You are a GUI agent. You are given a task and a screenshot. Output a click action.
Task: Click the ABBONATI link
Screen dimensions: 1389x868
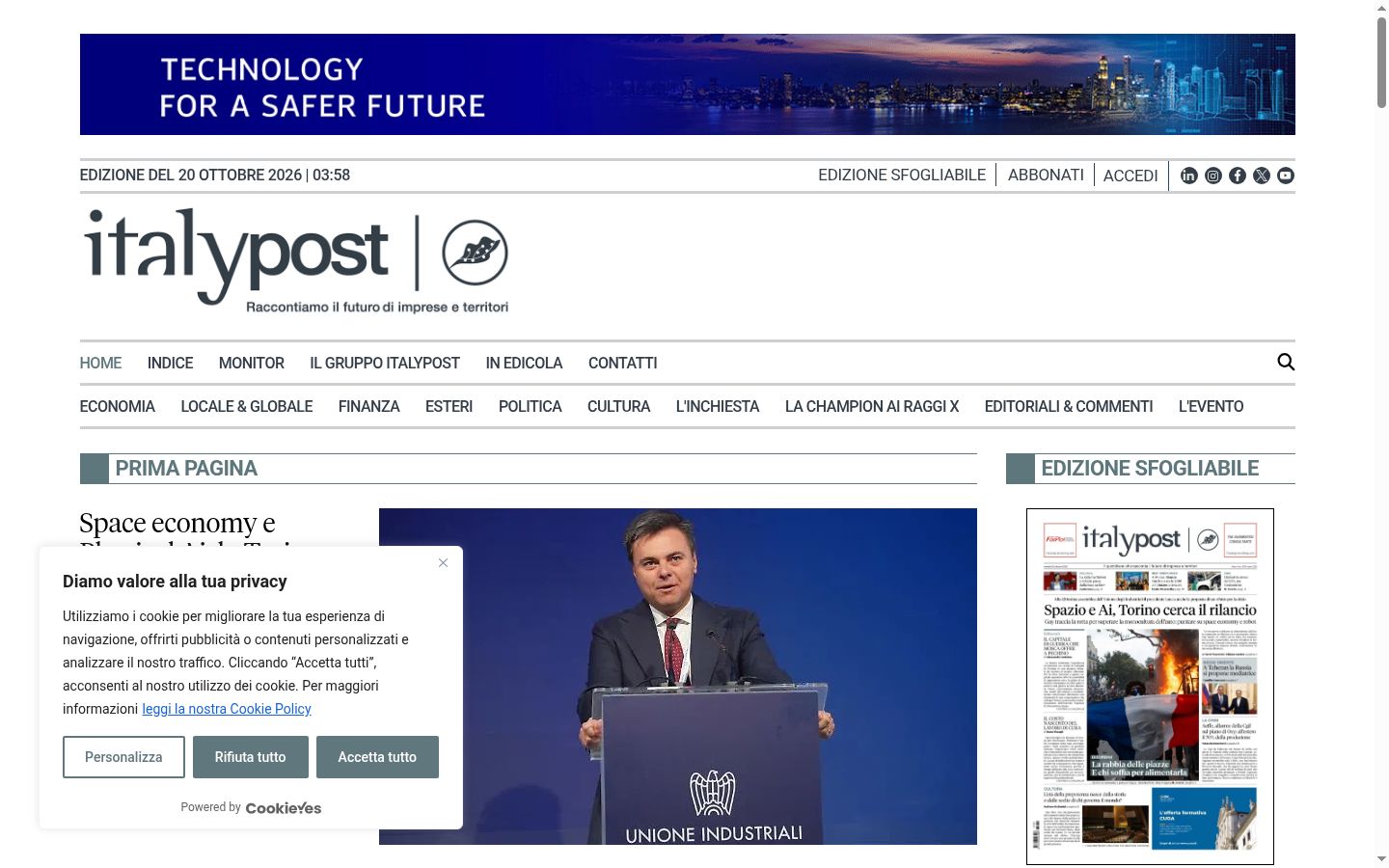[1046, 175]
